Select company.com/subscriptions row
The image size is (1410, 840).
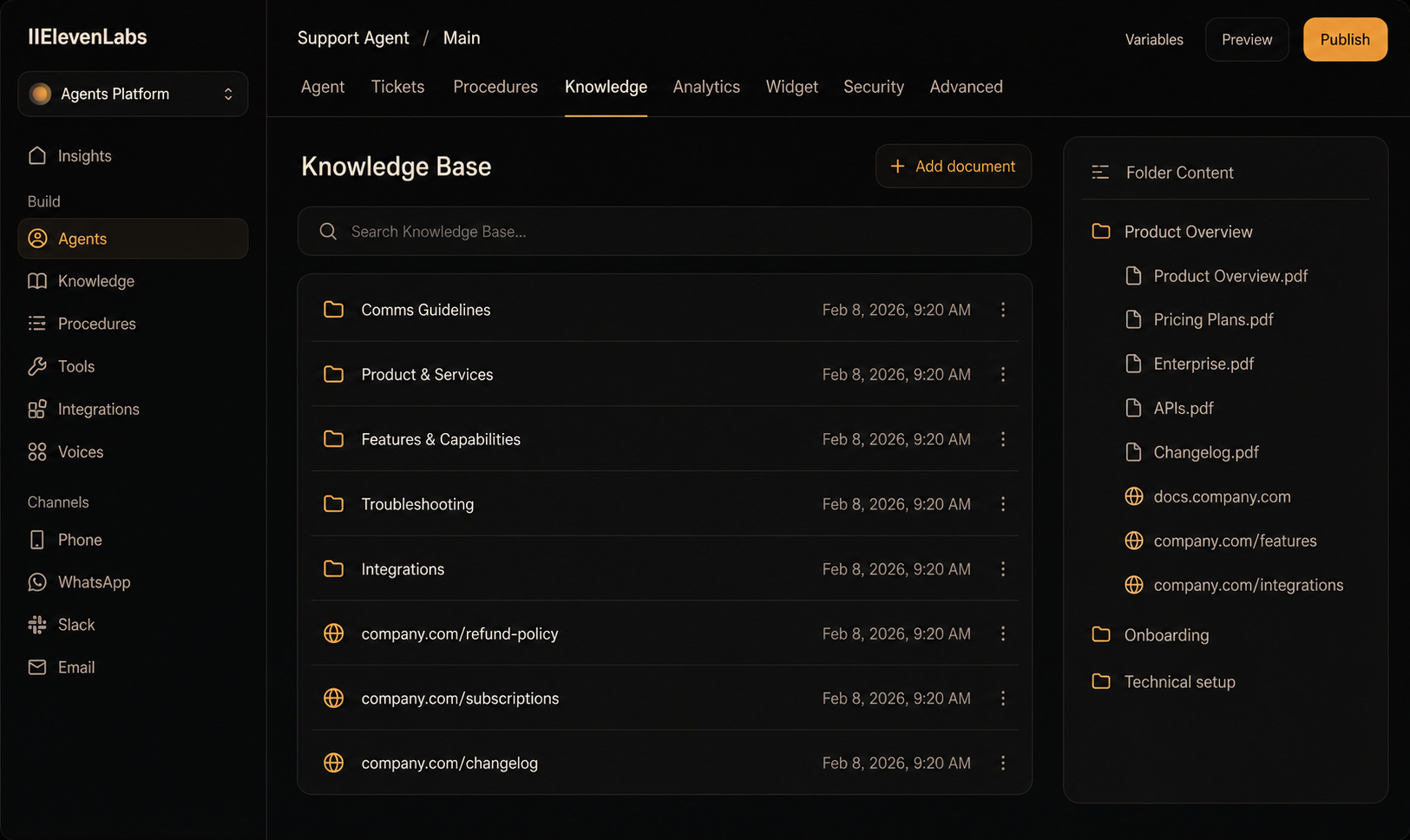[x=665, y=699]
